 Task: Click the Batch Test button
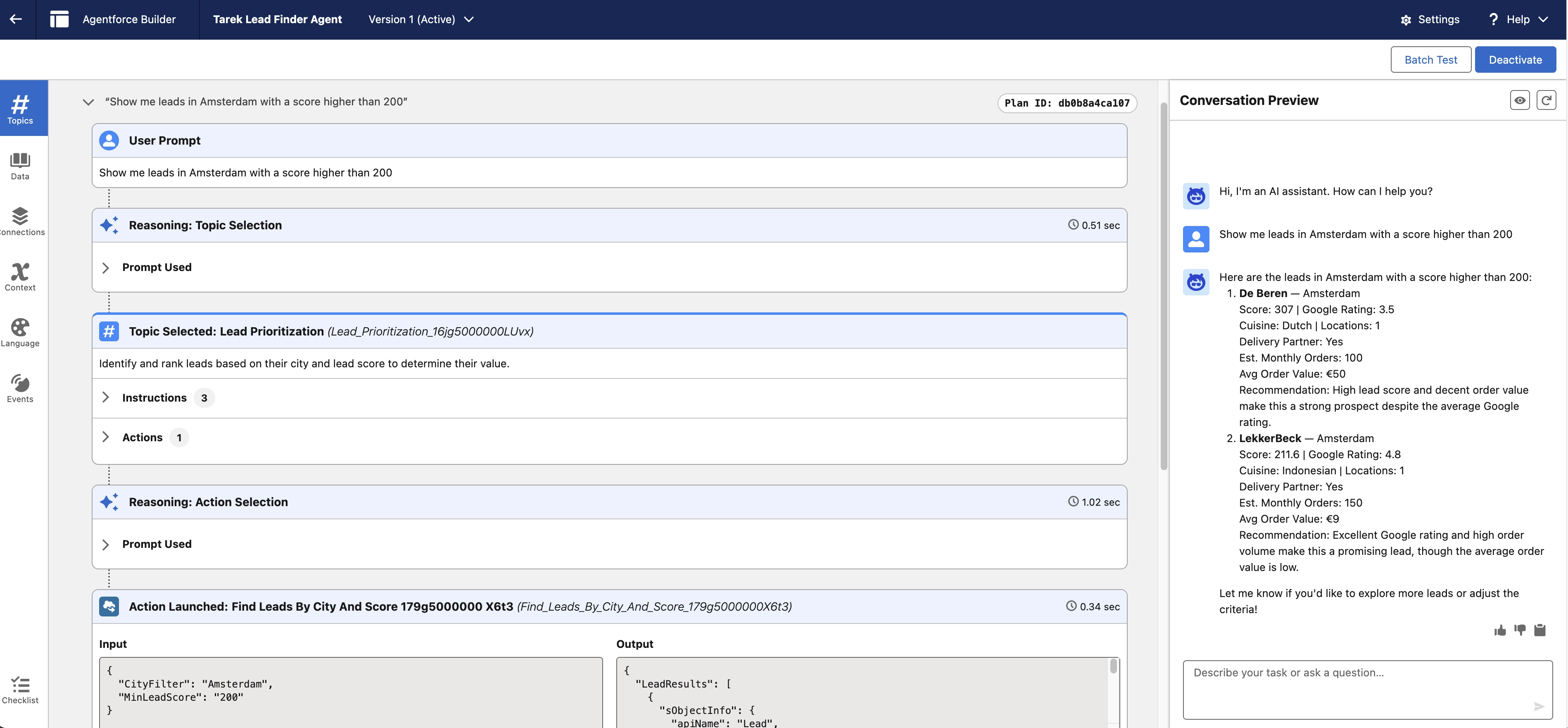click(x=1430, y=59)
